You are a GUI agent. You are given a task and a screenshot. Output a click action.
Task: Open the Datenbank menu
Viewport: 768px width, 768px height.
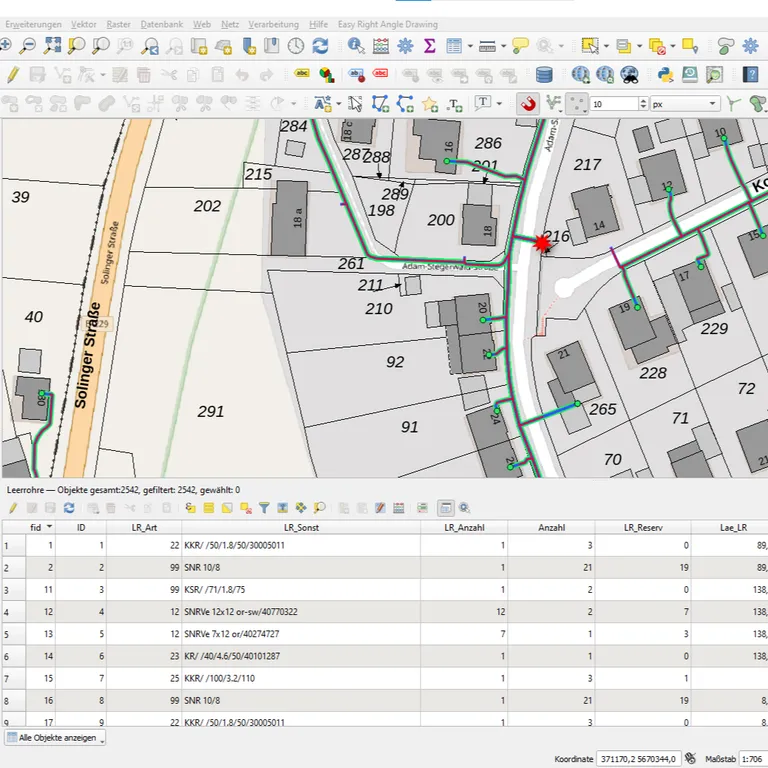(162, 24)
